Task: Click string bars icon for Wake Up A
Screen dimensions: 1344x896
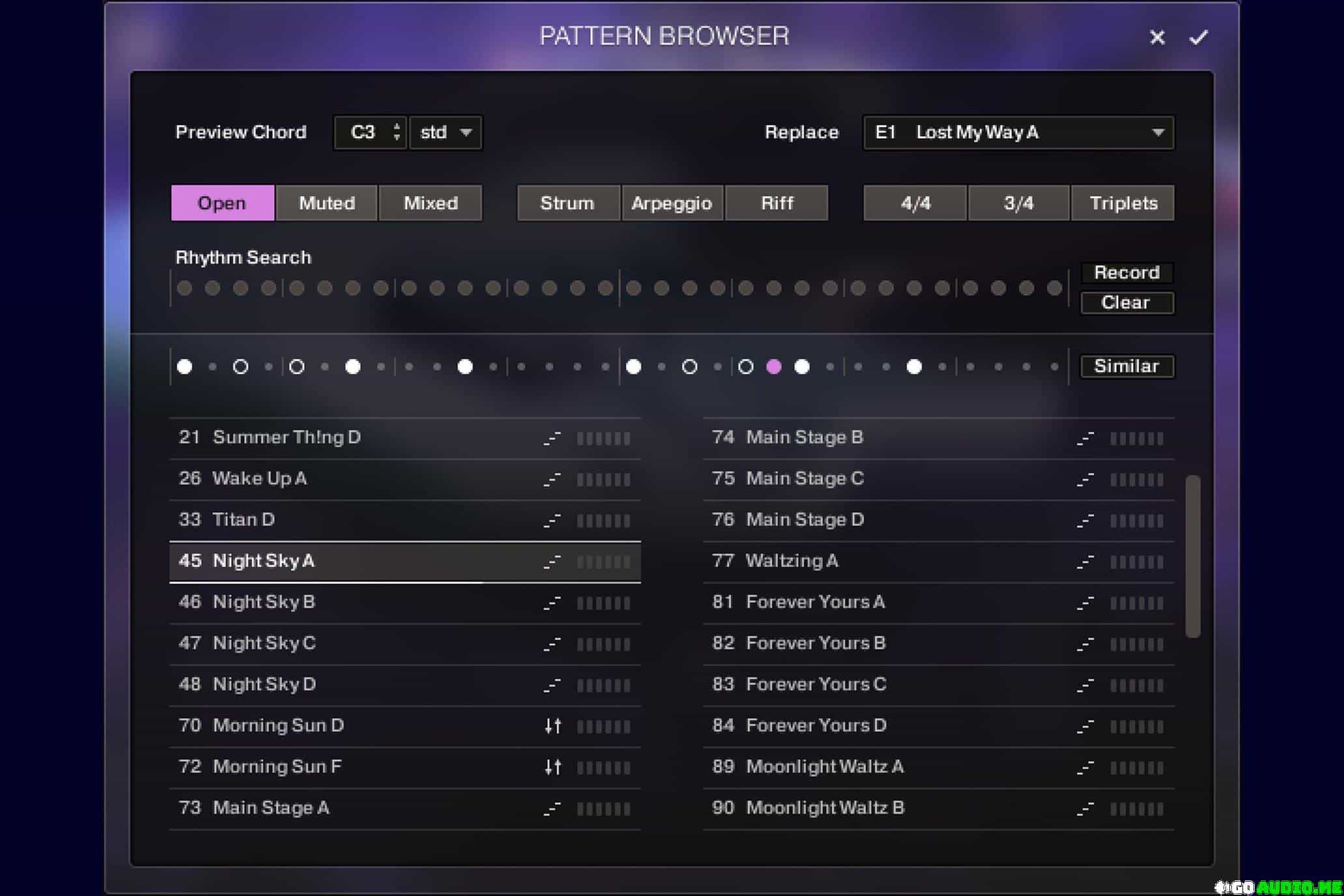Action: click(604, 479)
